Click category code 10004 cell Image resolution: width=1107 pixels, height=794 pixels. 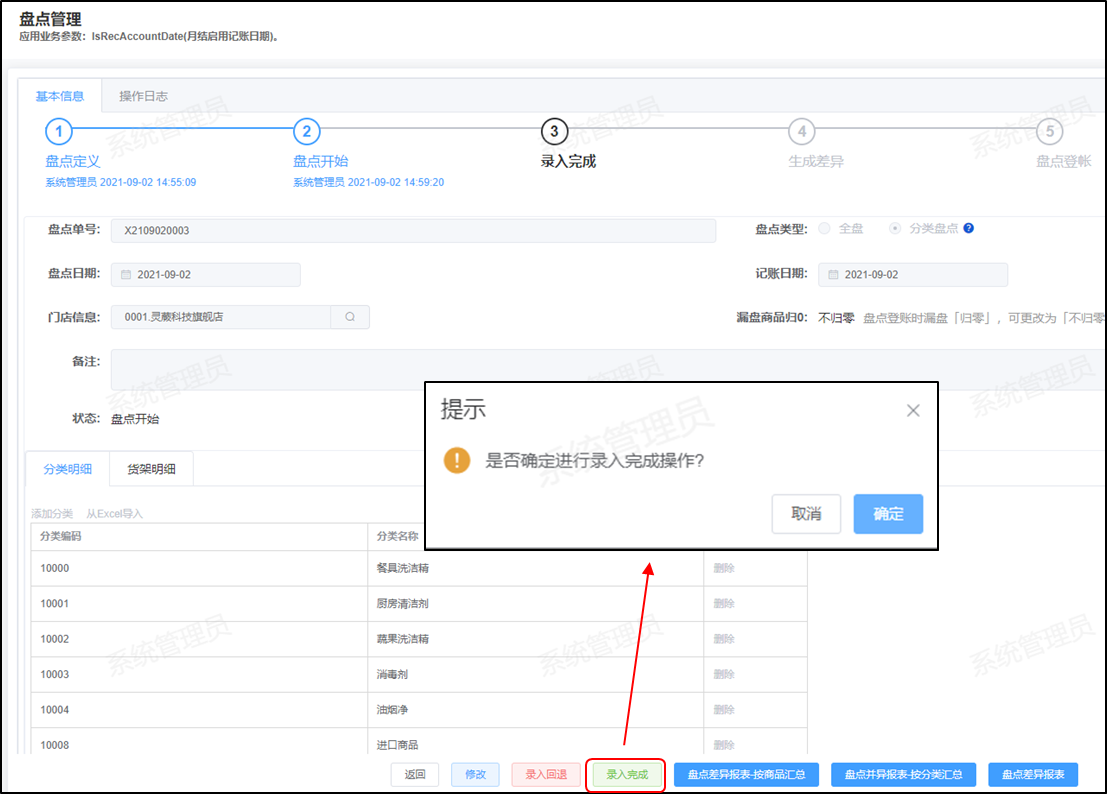pos(199,709)
